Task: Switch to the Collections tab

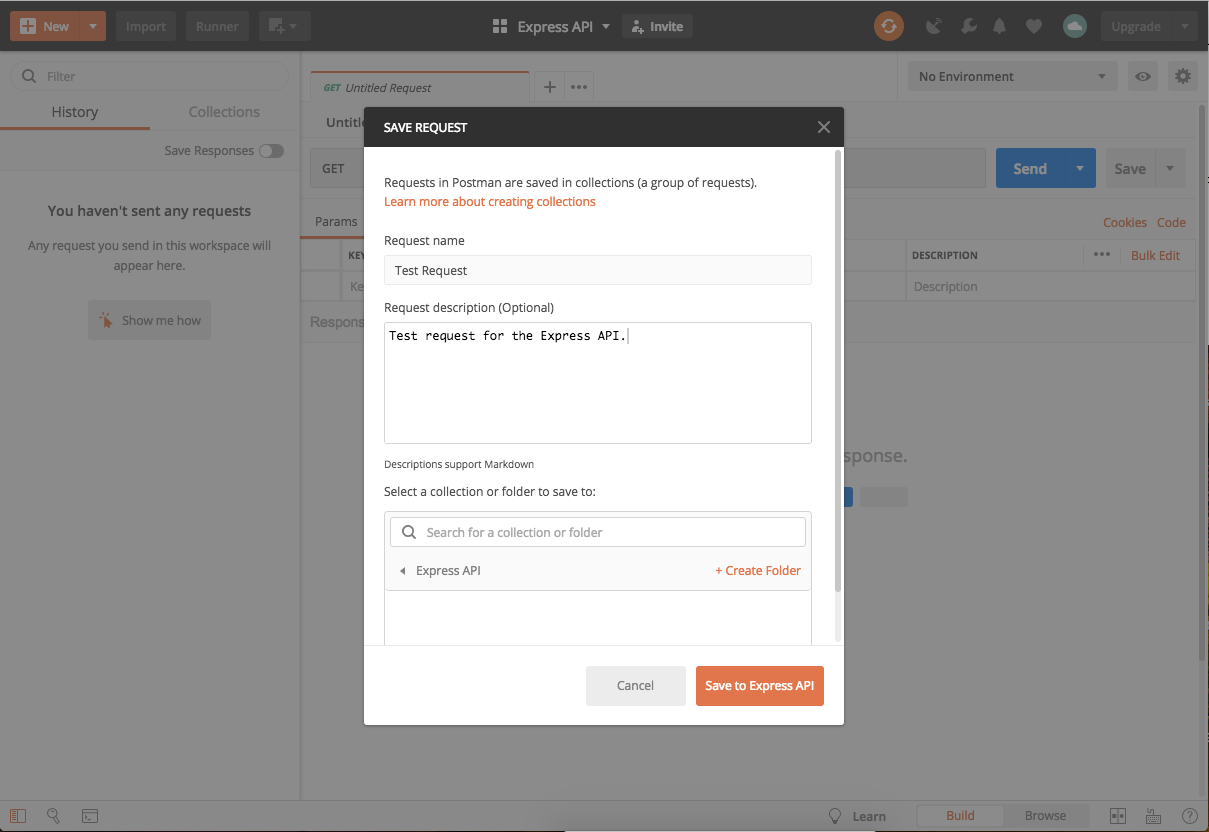Action: [x=222, y=112]
